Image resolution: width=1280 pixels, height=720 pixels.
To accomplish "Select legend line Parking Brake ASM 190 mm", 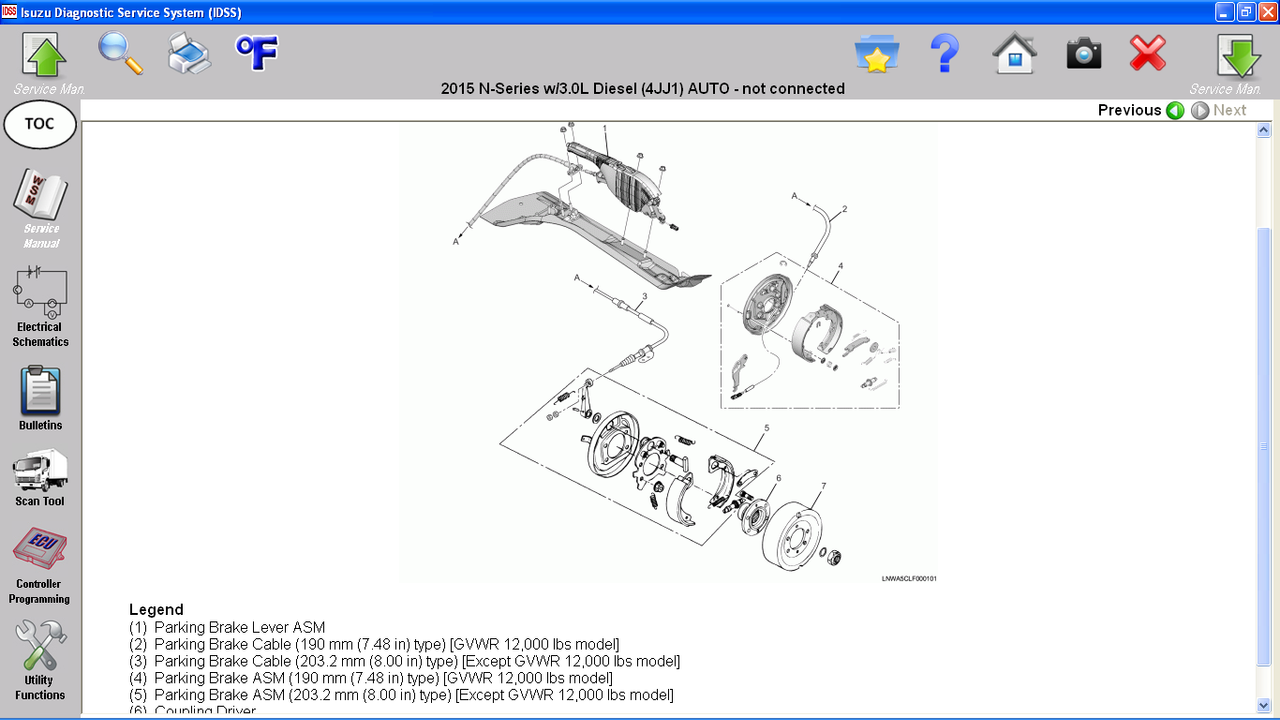I will (x=371, y=678).
